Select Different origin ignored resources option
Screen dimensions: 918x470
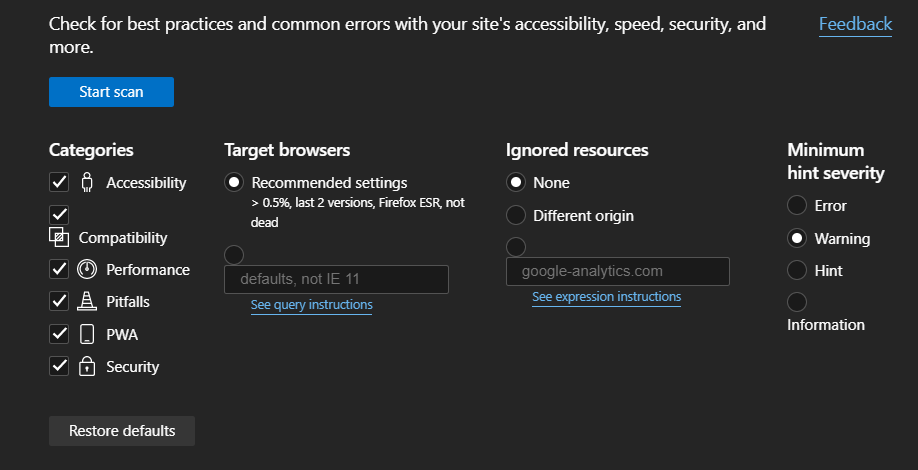tap(516, 215)
